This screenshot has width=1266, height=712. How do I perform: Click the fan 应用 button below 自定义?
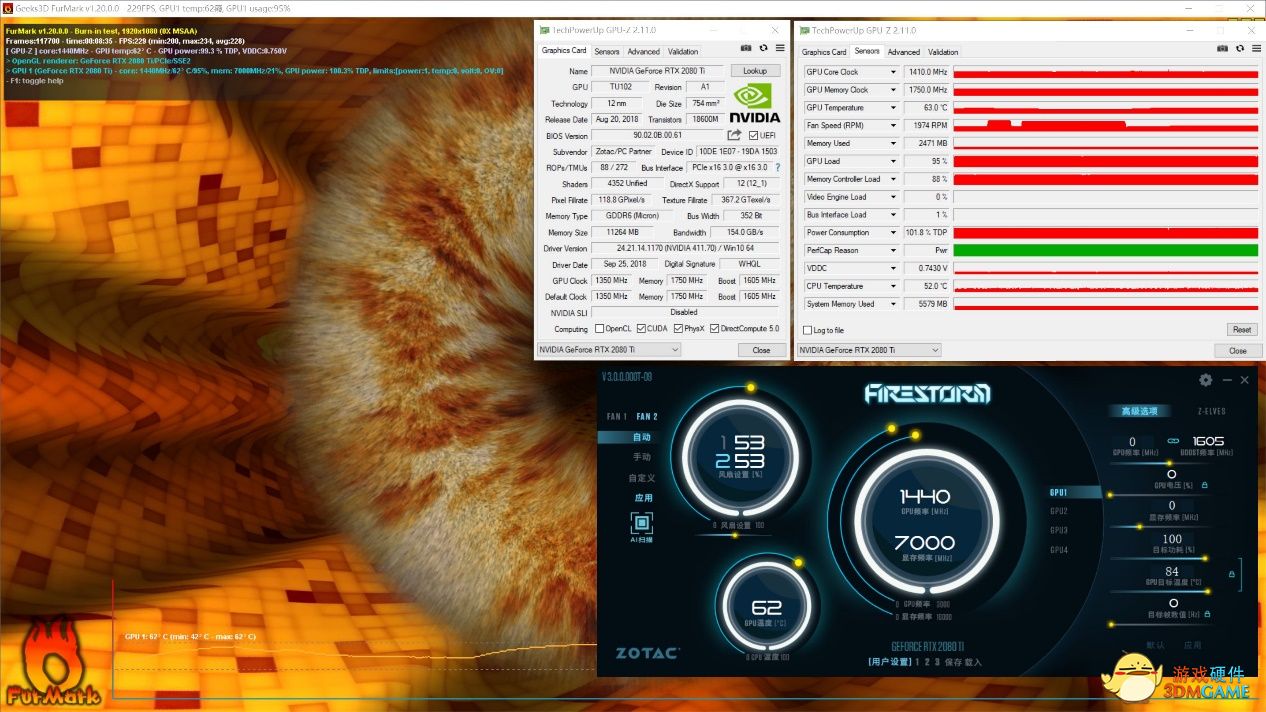[x=643, y=498]
